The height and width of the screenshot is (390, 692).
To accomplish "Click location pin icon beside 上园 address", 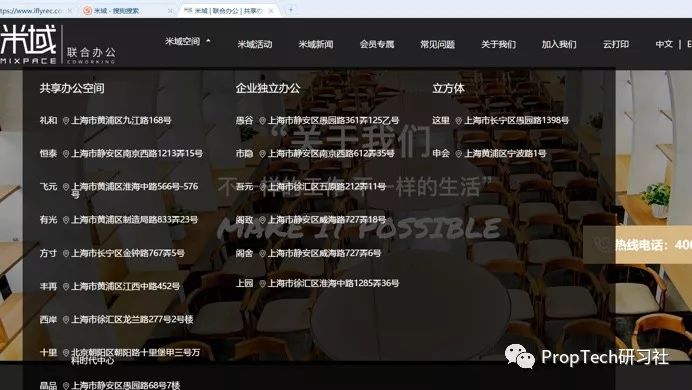I will coord(262,284).
